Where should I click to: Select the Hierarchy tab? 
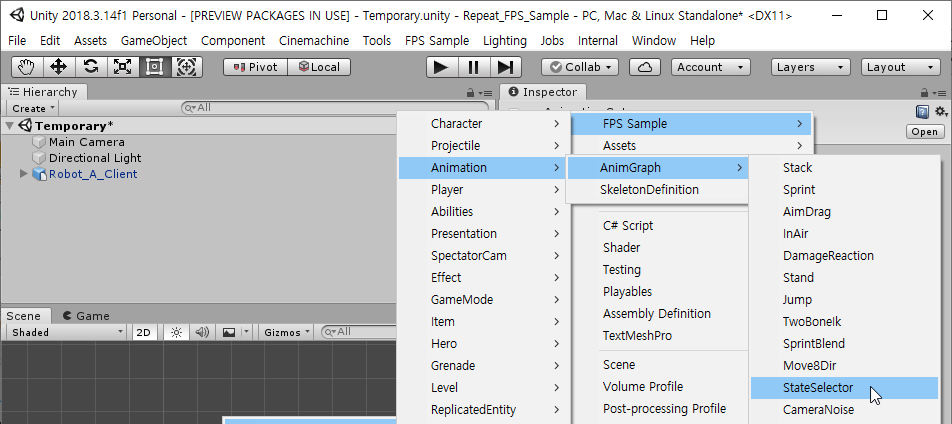(x=44, y=92)
